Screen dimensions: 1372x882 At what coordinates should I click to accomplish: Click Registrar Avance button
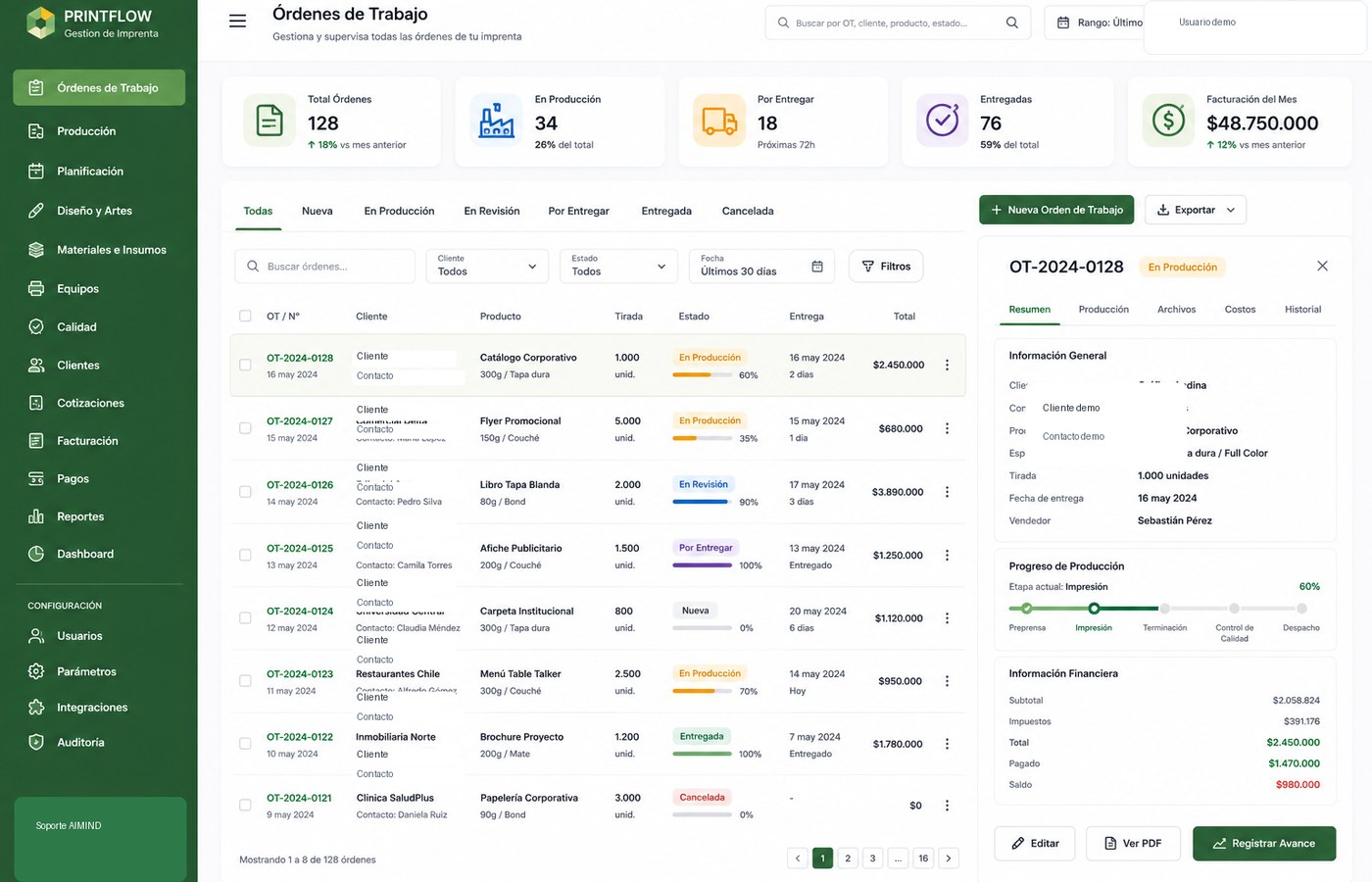coord(1264,843)
